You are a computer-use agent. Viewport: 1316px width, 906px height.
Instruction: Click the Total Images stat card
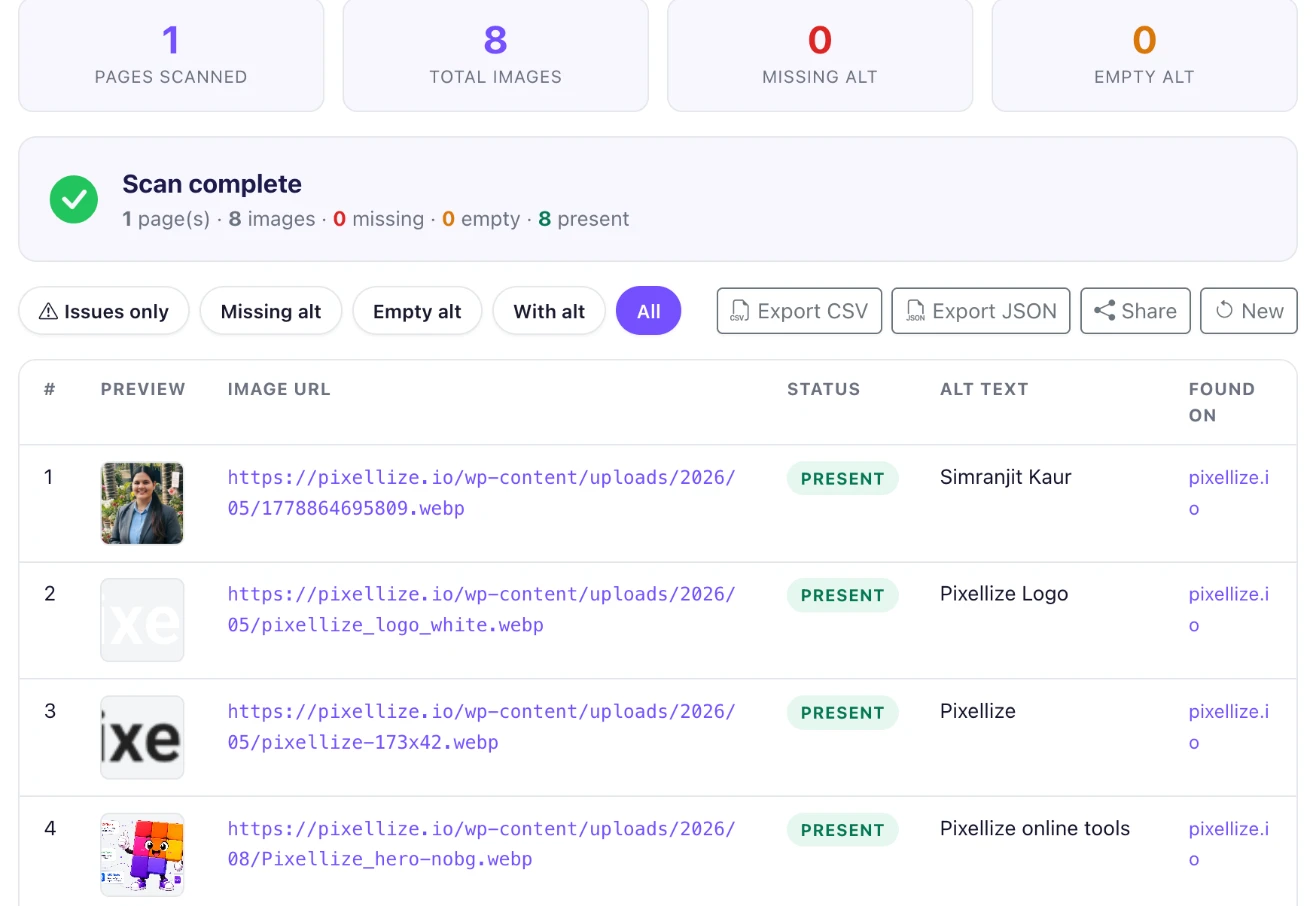[x=495, y=54]
